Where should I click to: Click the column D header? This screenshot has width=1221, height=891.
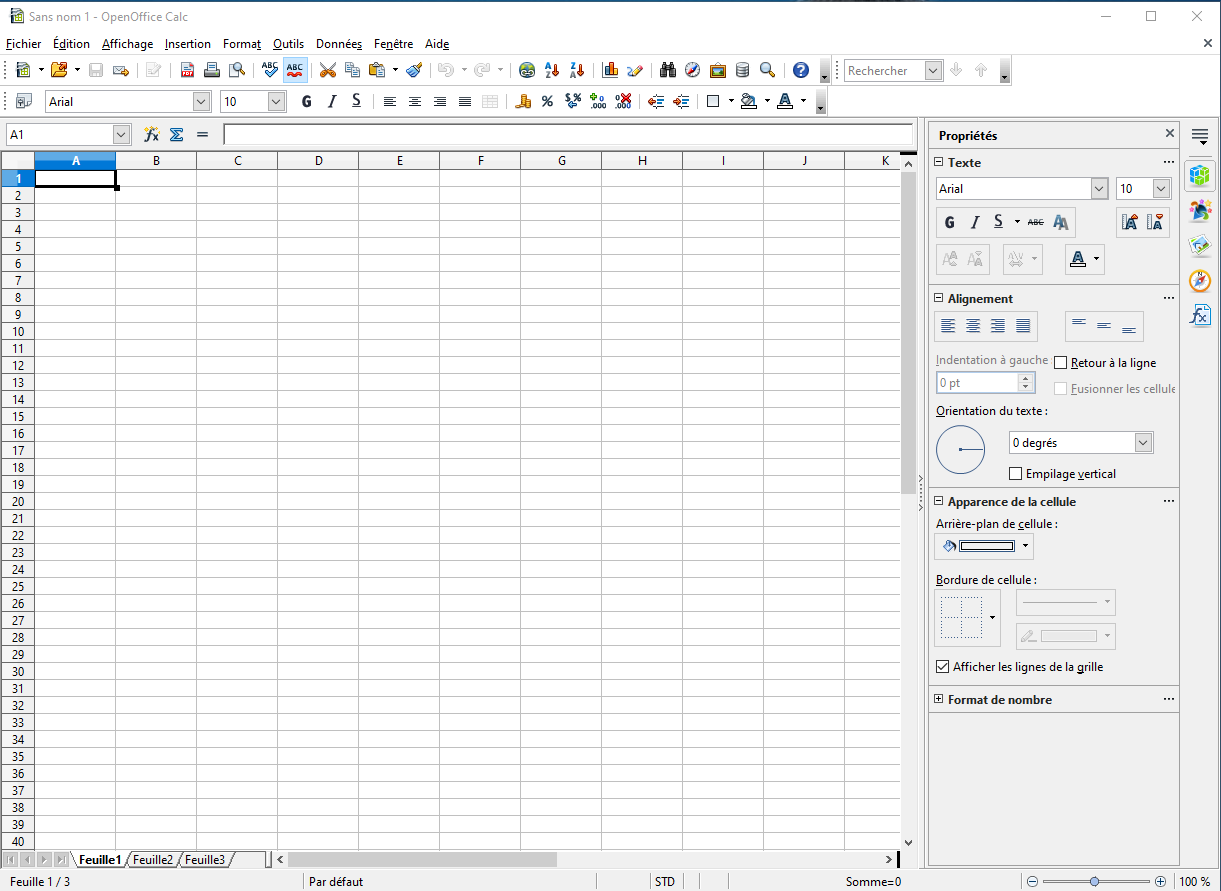click(318, 161)
